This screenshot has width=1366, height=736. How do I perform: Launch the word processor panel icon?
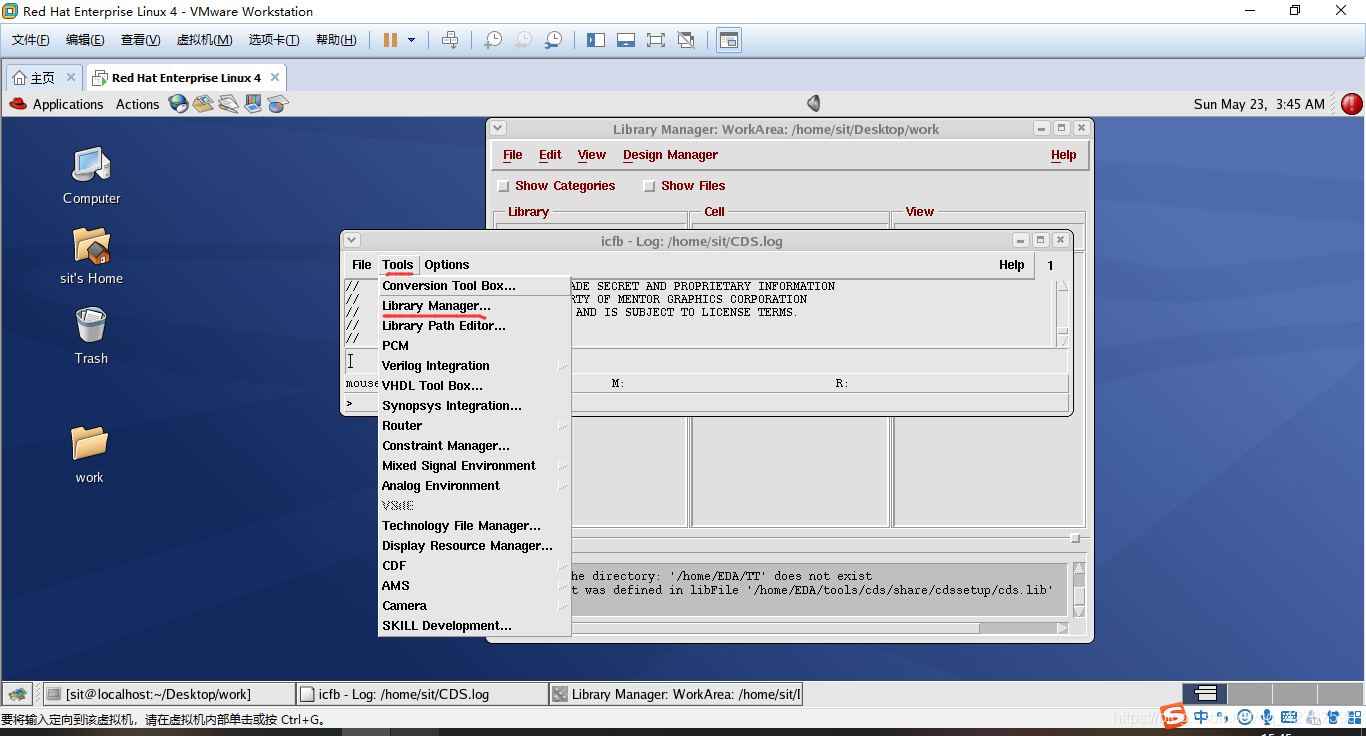[228, 103]
